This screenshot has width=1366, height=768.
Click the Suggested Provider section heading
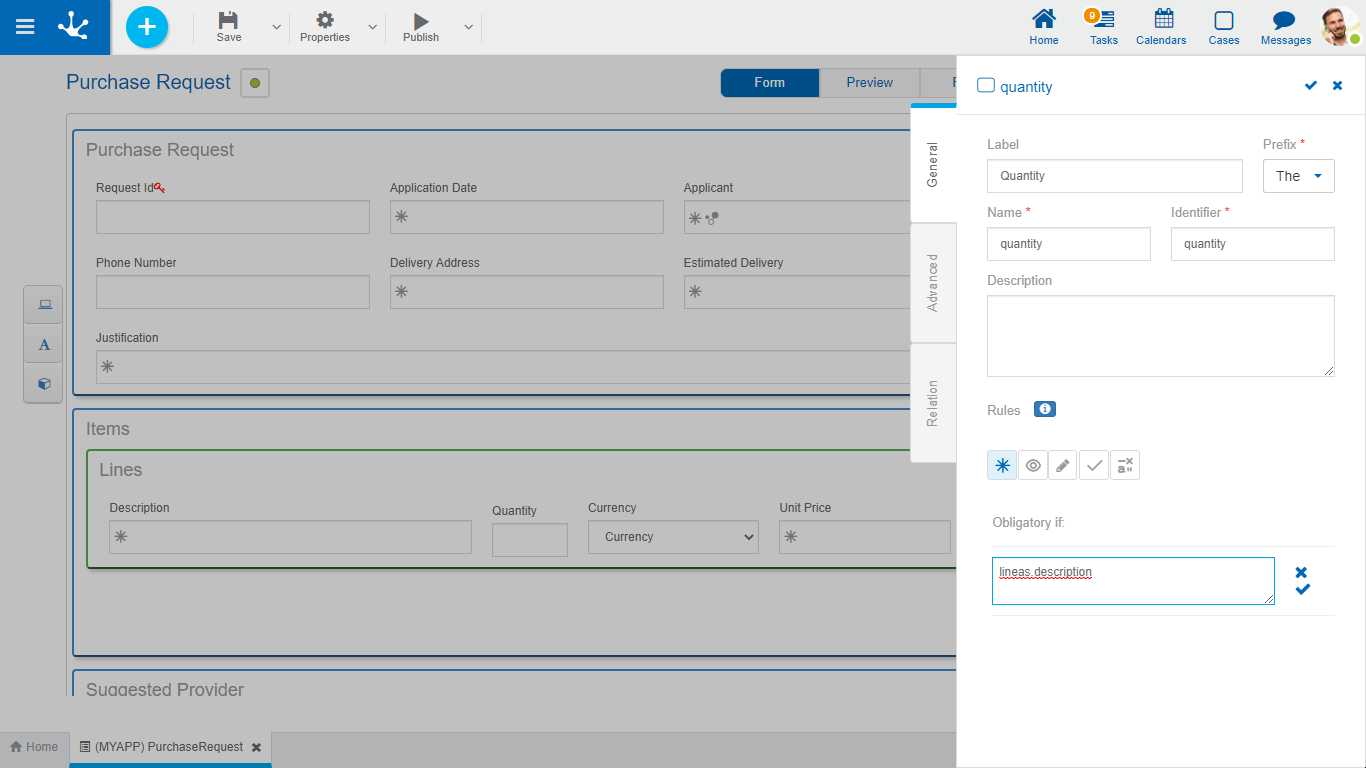[165, 688]
